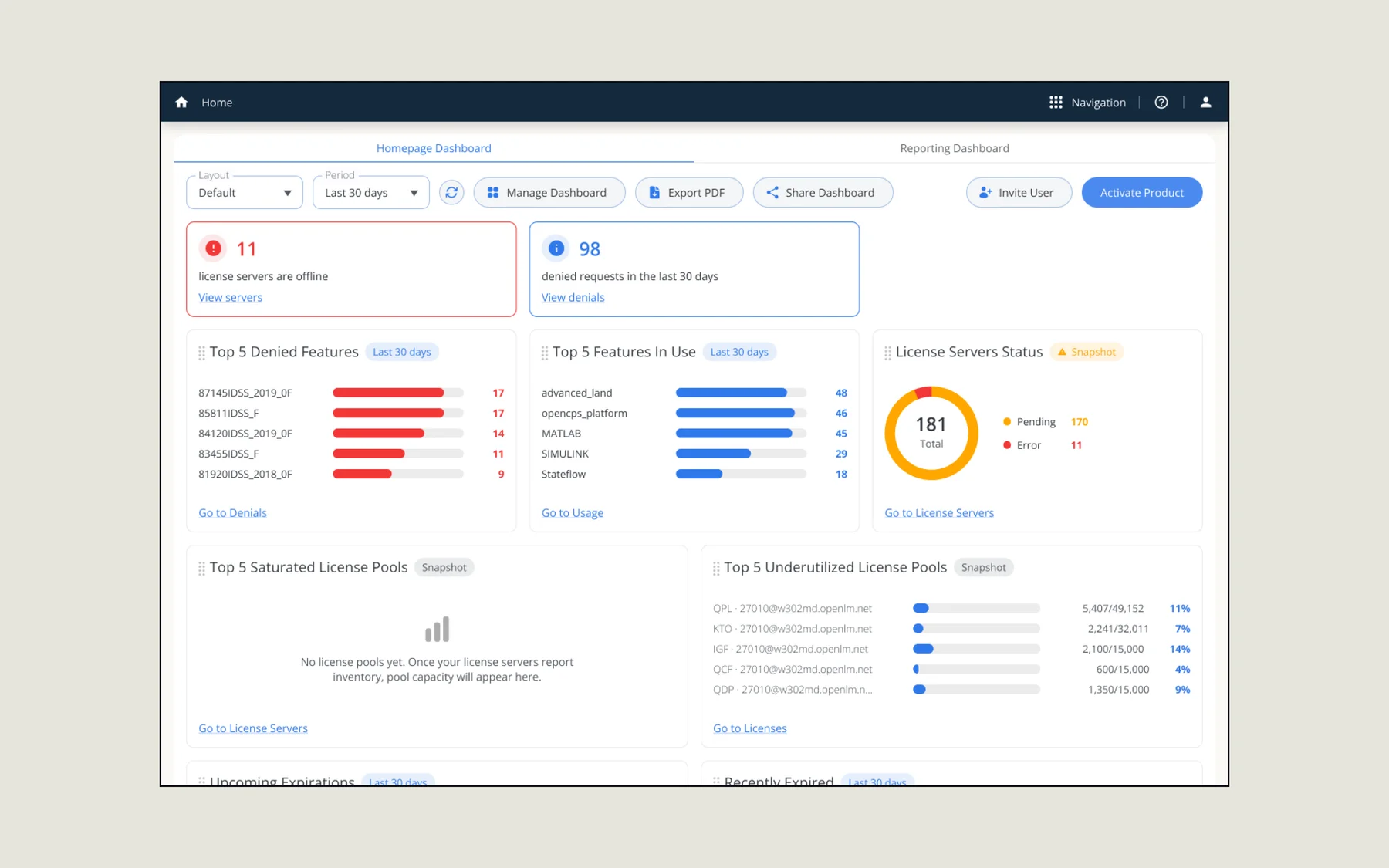Switch to the Reporting Dashboard tab
The image size is (1389, 868).
(955, 148)
